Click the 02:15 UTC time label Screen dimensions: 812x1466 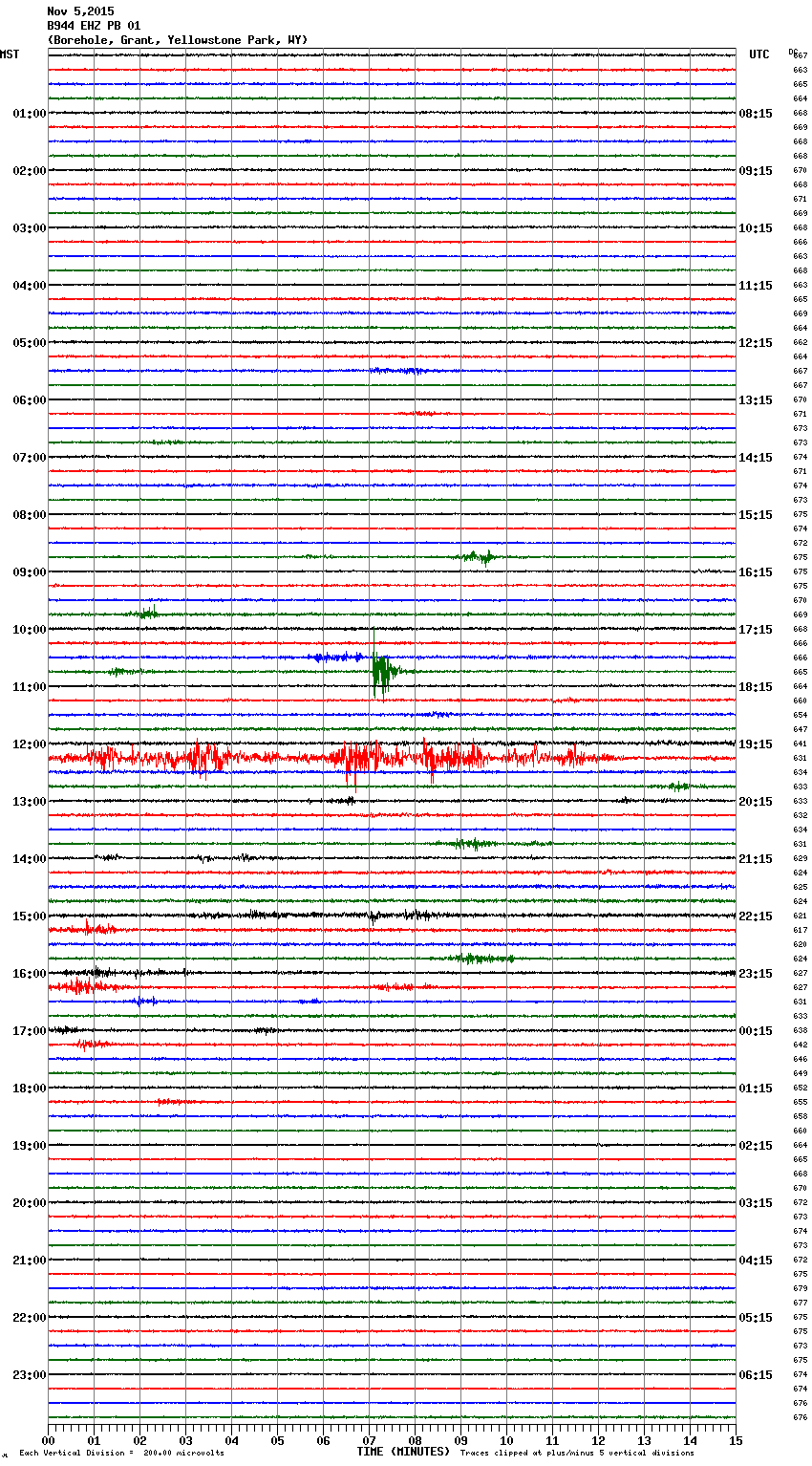pos(756,1146)
